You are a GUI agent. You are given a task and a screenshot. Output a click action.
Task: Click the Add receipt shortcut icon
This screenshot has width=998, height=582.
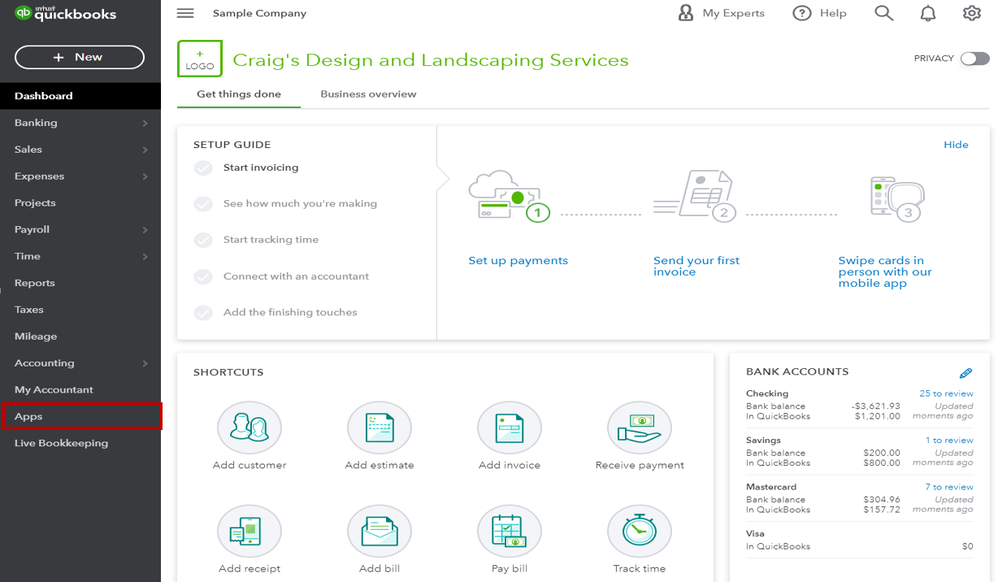(x=250, y=531)
